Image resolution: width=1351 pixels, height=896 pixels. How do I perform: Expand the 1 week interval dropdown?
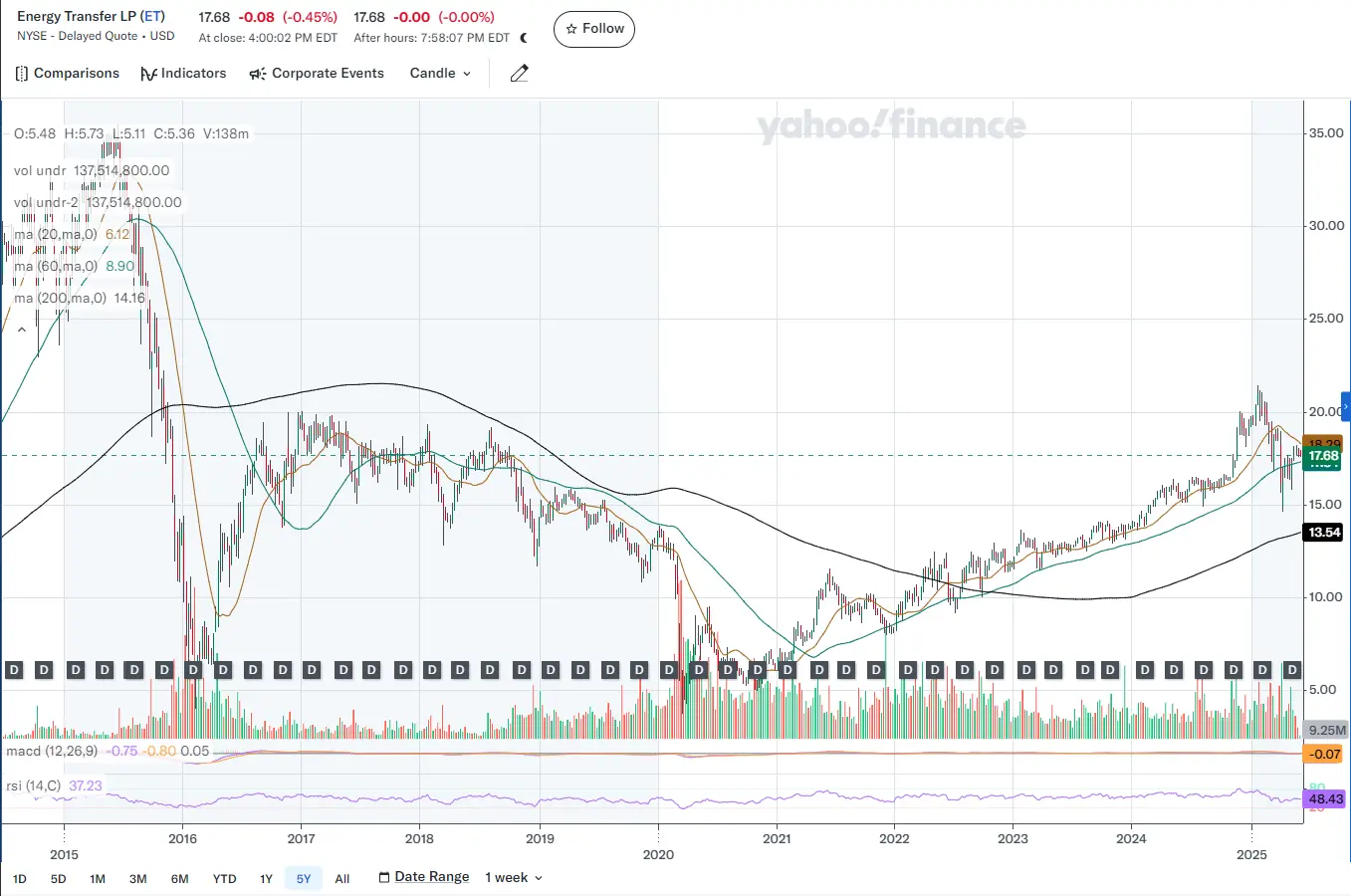click(x=514, y=877)
